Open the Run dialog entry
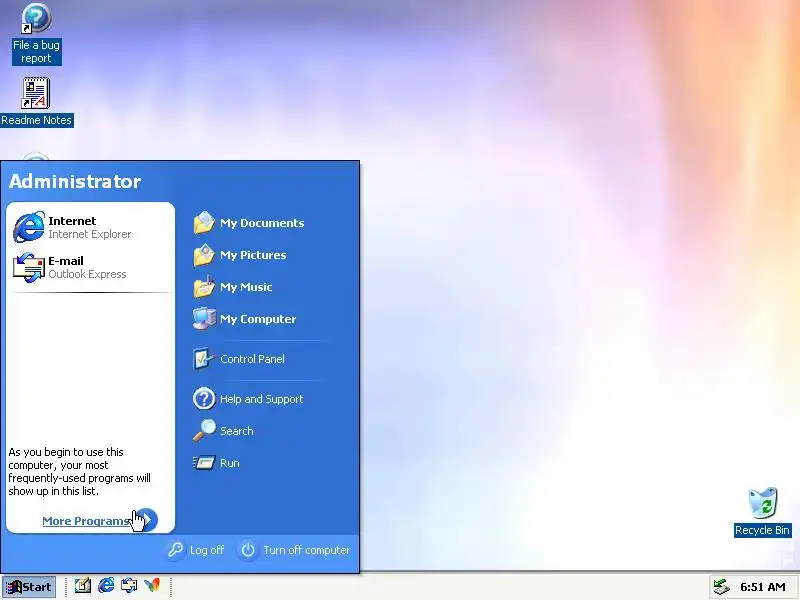800x600 pixels. [216, 463]
